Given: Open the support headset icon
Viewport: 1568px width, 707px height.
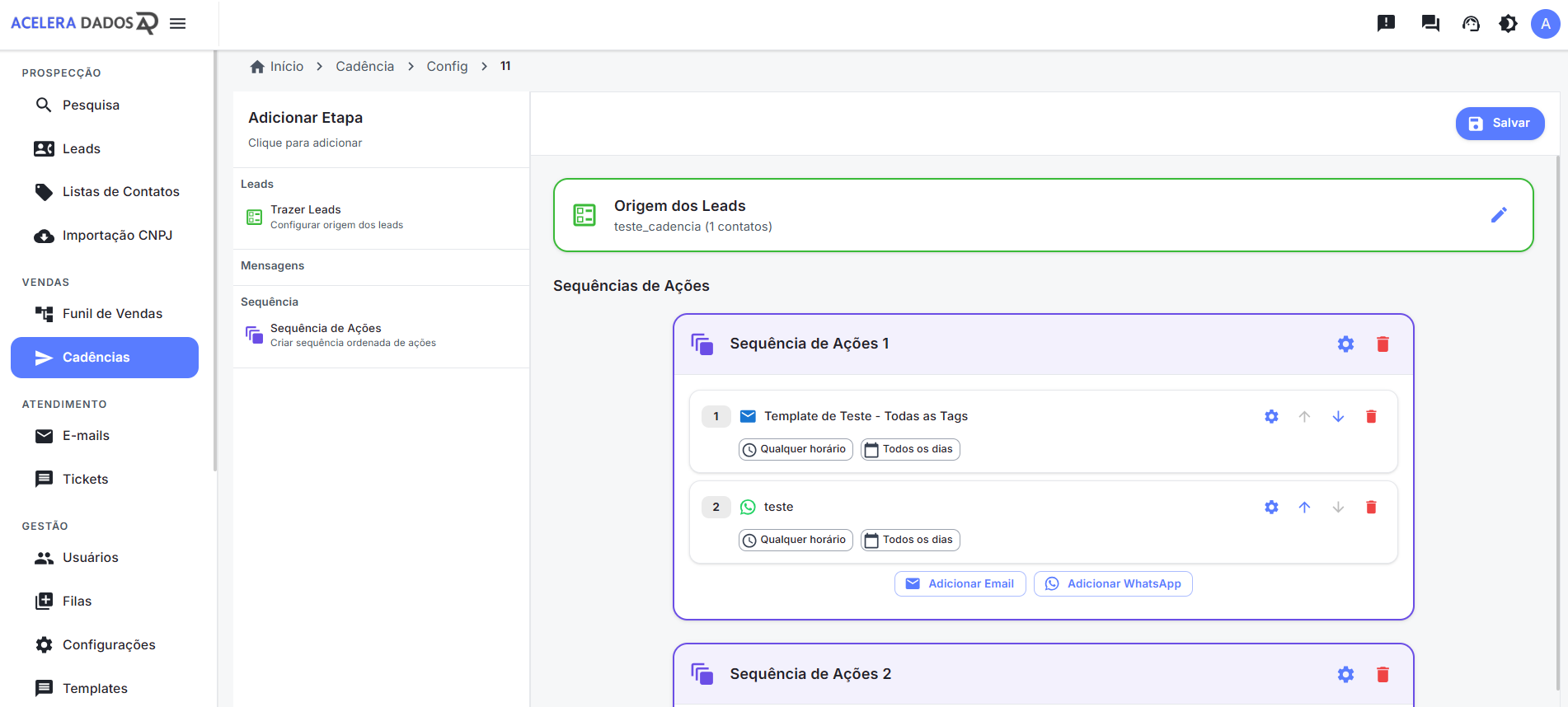Looking at the screenshot, I should point(1471,24).
